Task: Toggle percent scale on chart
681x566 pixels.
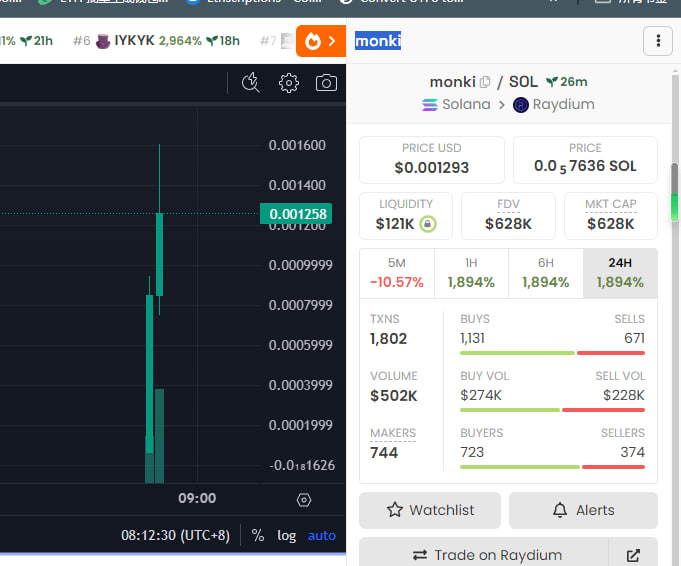Action: click(258, 535)
